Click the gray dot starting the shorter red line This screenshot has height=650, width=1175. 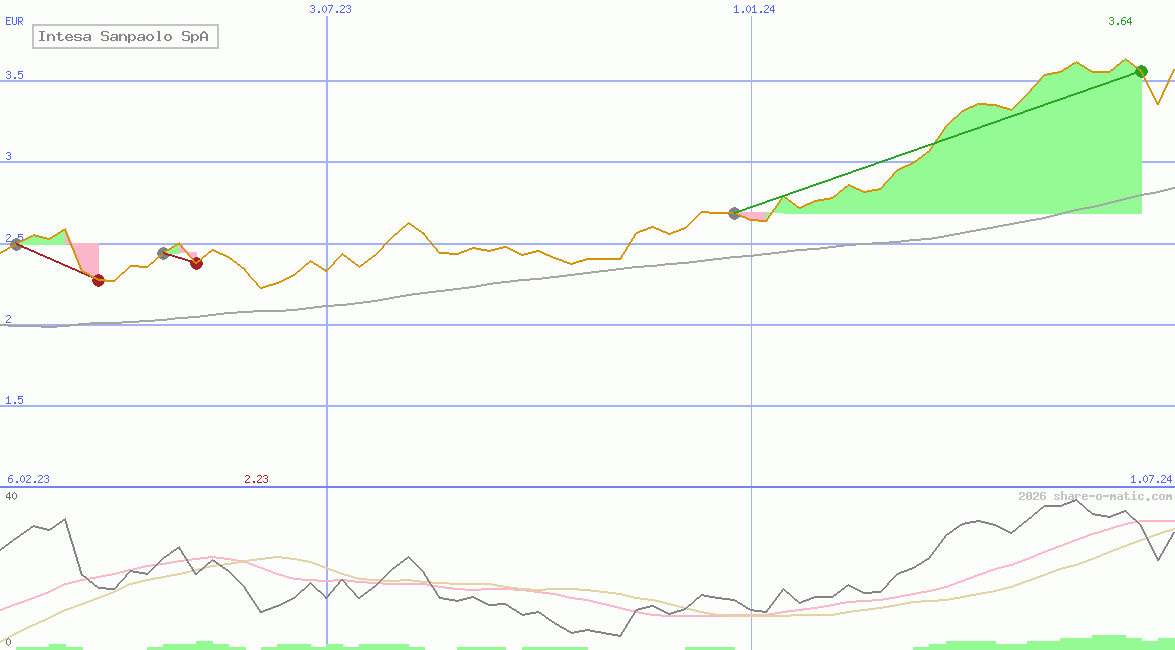163,253
